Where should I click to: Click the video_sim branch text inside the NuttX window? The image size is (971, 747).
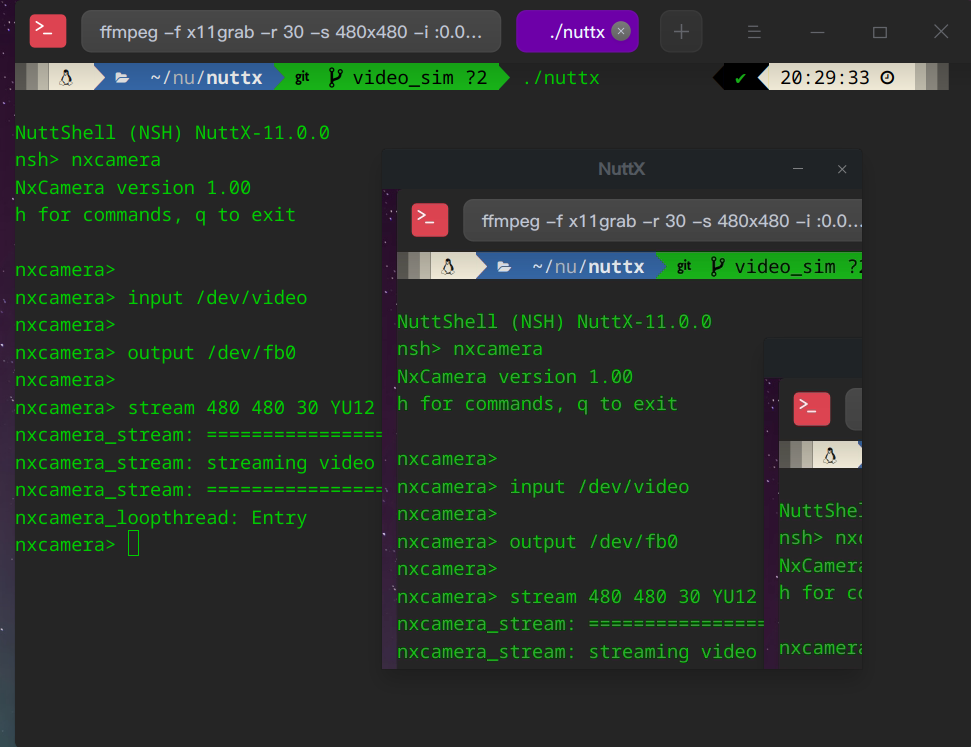click(785, 266)
